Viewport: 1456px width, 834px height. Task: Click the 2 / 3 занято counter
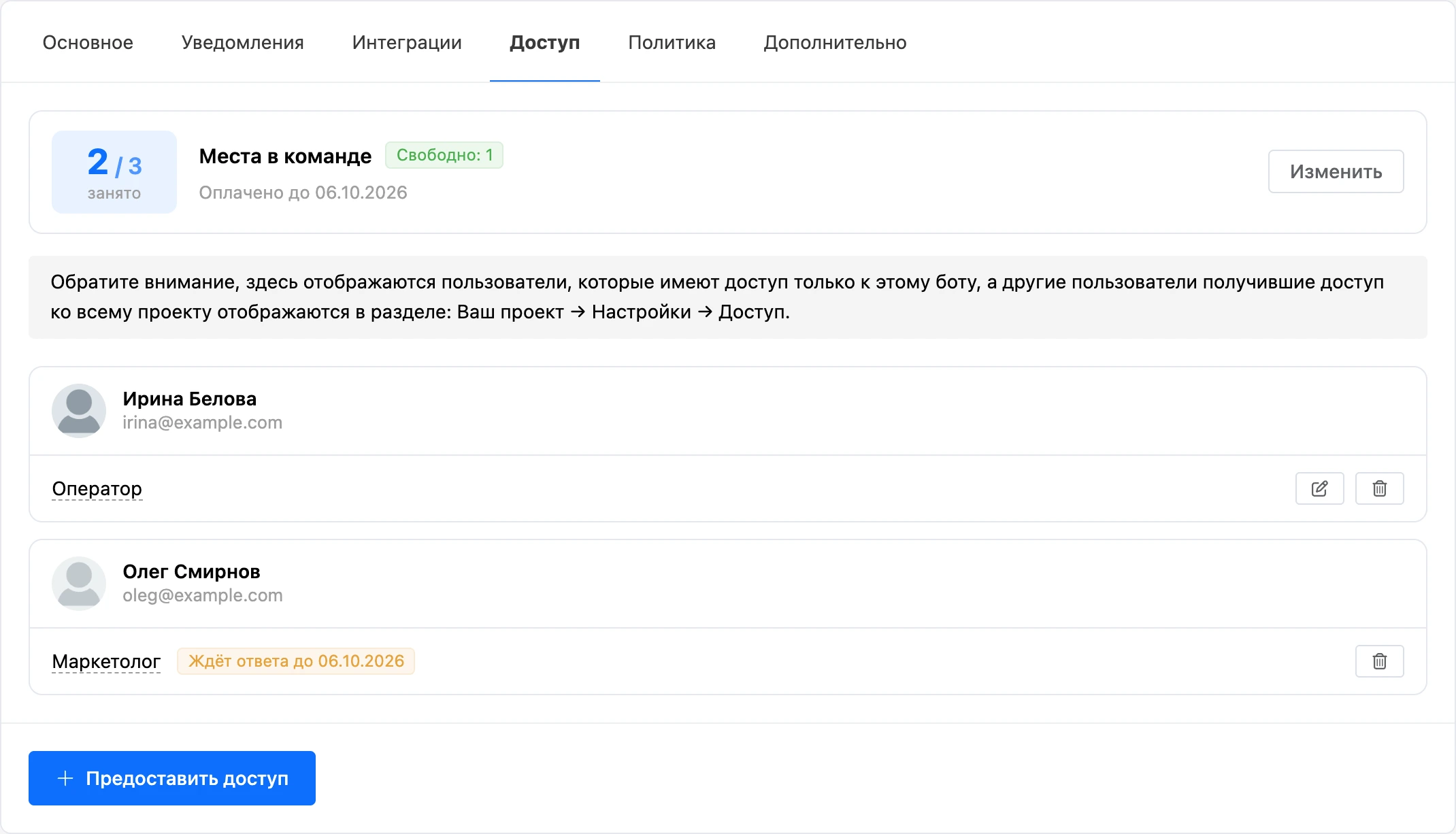coord(114,172)
